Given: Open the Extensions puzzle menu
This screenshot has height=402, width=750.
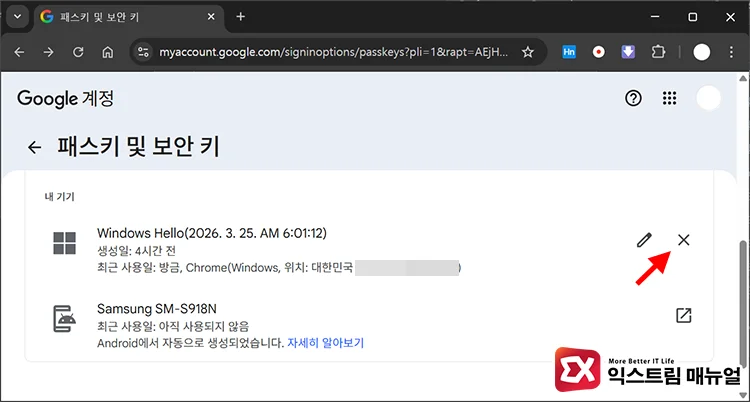Looking at the screenshot, I should 659,52.
